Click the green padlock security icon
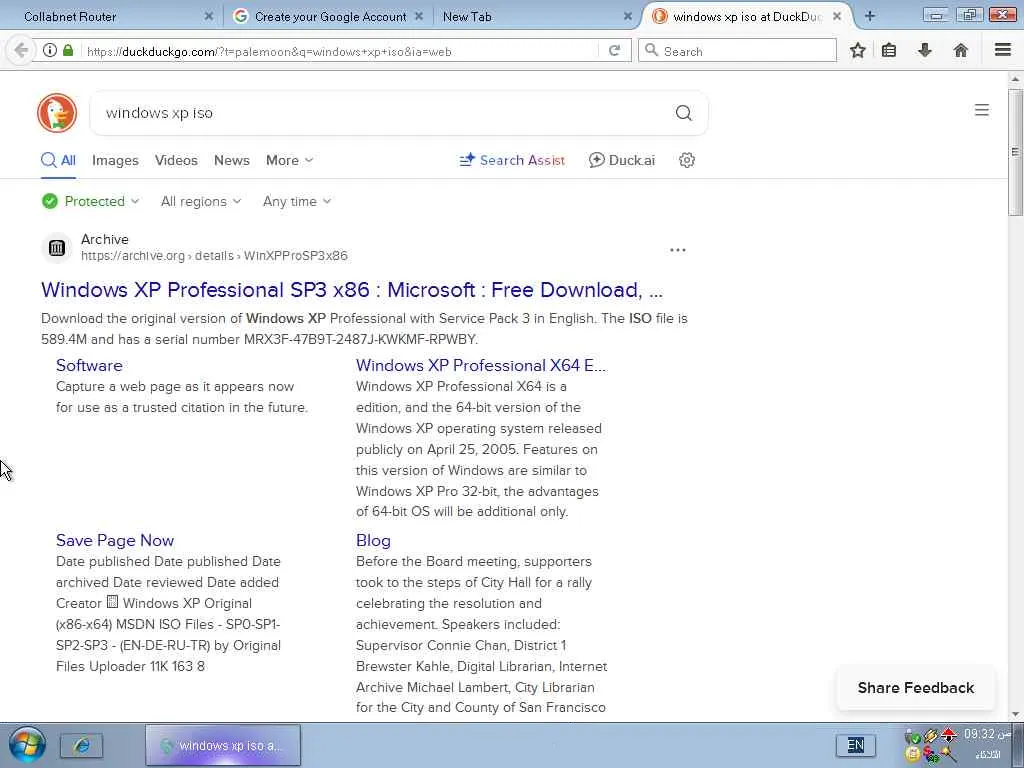Image resolution: width=1024 pixels, height=768 pixels. 68,50
